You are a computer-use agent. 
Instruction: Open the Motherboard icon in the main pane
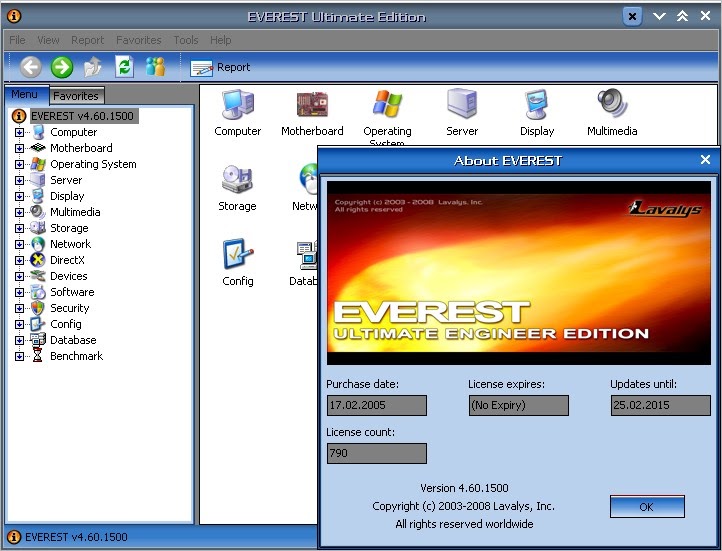pos(312,113)
